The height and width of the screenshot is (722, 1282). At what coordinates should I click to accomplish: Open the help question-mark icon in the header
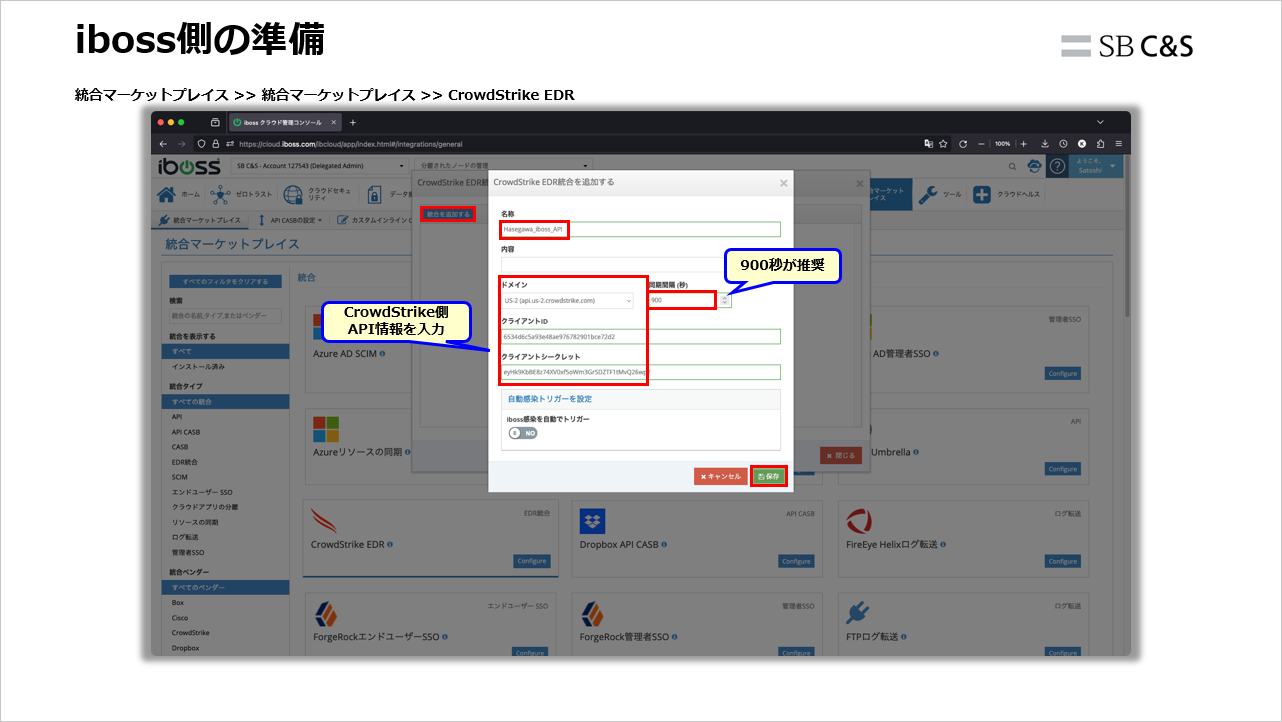(1057, 166)
